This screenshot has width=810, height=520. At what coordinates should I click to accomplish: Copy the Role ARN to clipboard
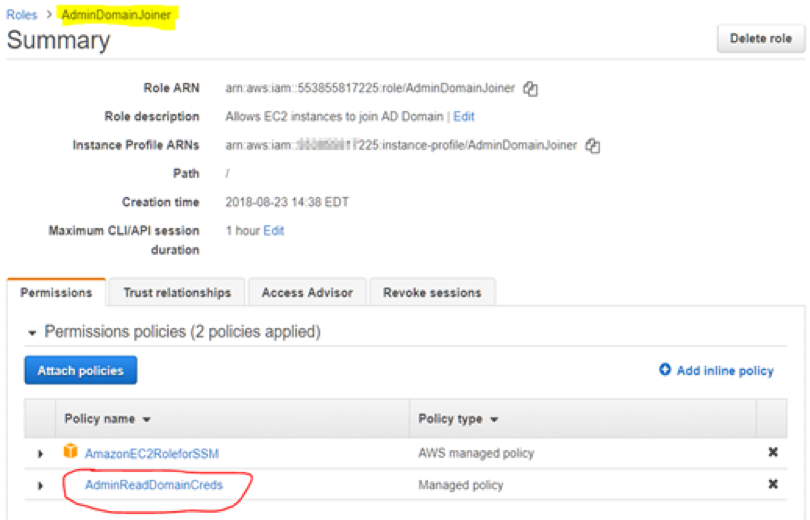coord(531,88)
